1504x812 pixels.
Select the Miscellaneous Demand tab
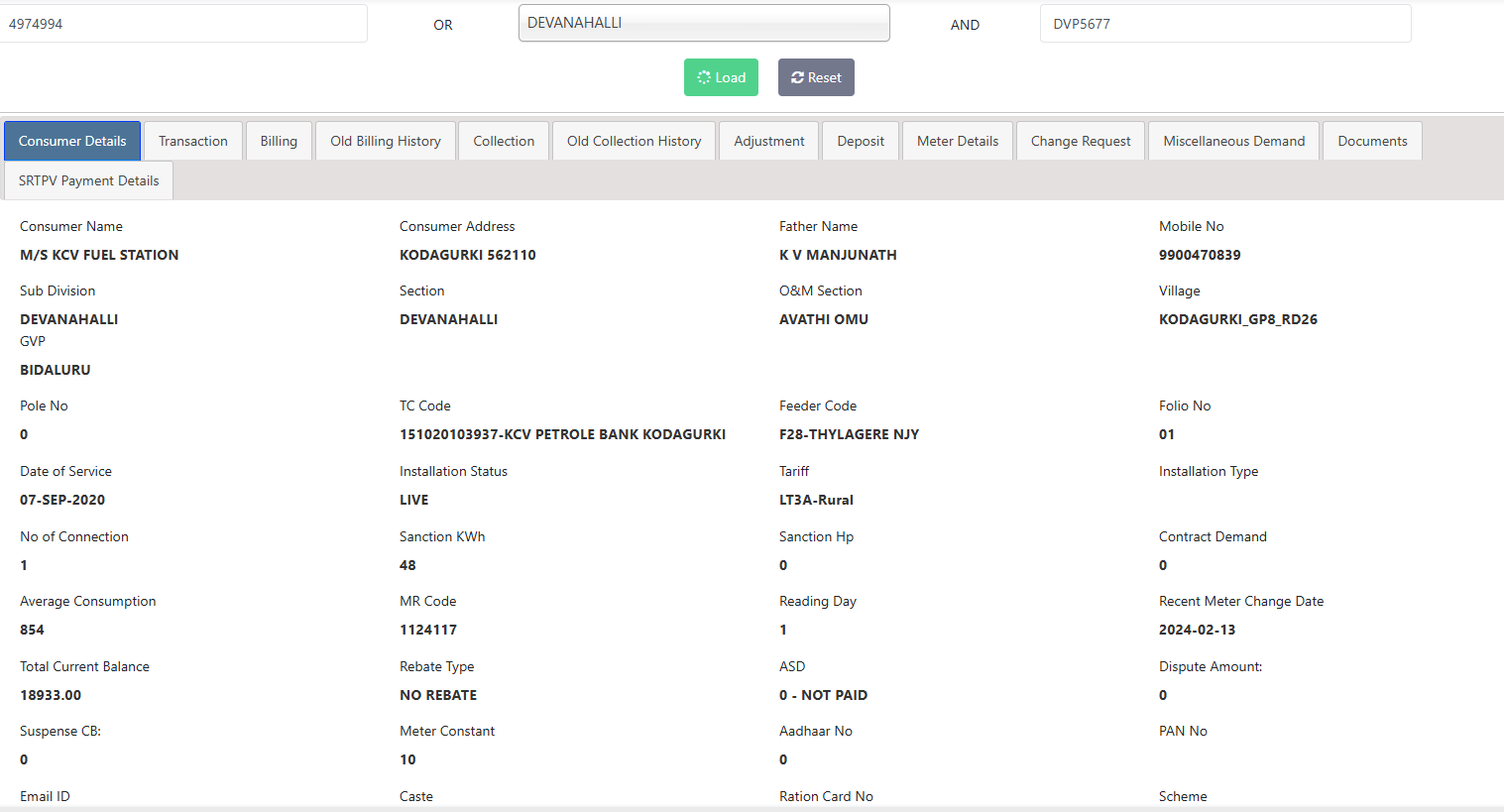(1234, 141)
